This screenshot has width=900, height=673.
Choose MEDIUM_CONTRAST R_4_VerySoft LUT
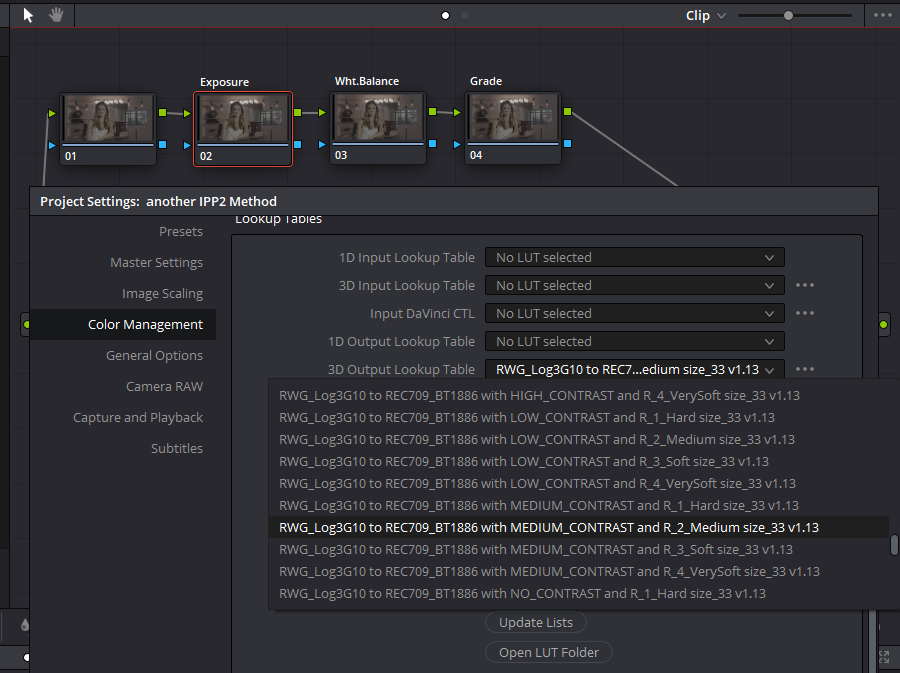579,571
